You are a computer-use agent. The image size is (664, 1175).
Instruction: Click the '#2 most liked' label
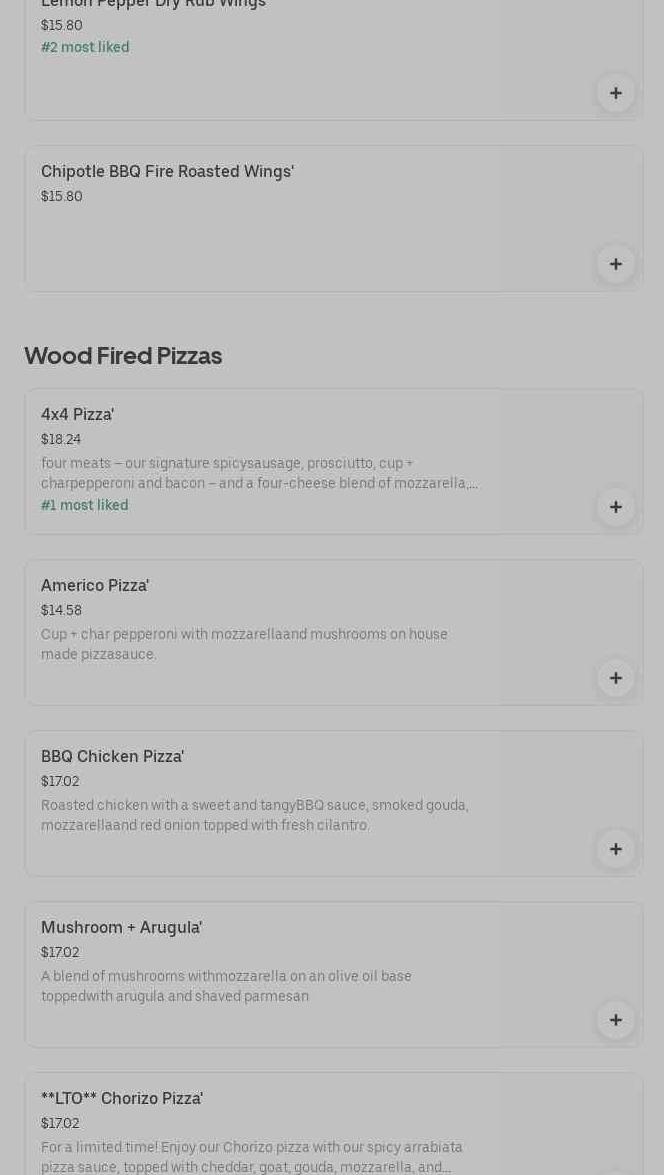(85, 47)
